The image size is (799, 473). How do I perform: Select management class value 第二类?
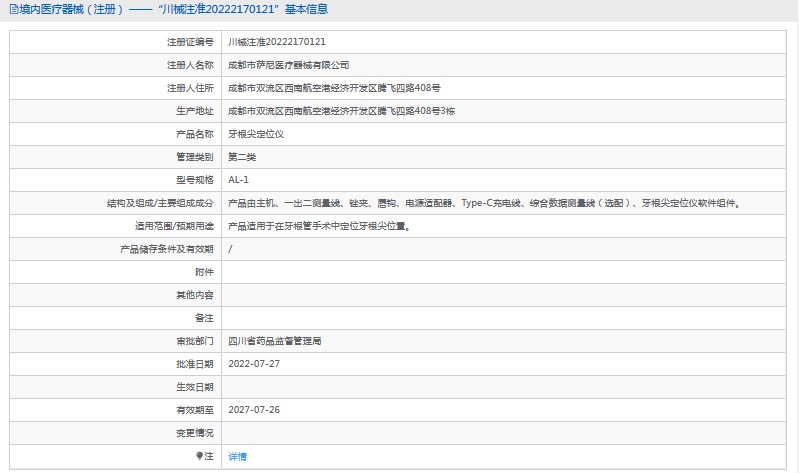tap(242, 157)
